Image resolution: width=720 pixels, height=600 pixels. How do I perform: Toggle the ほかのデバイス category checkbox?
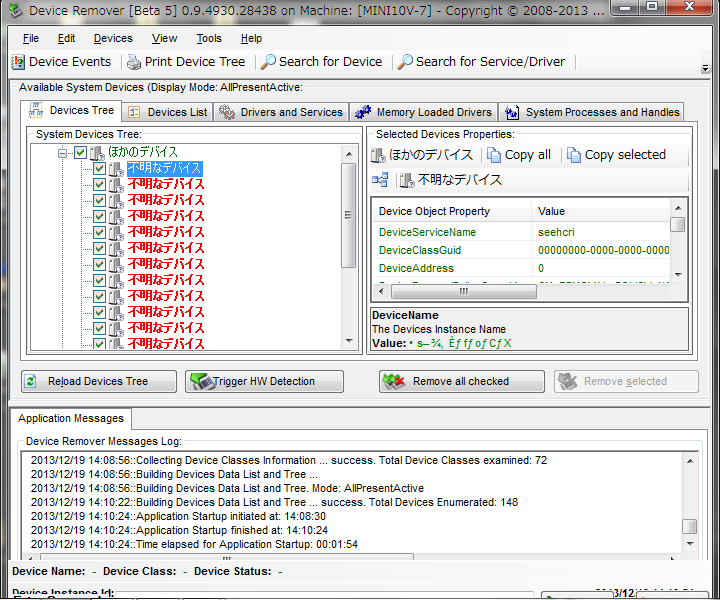coord(80,152)
